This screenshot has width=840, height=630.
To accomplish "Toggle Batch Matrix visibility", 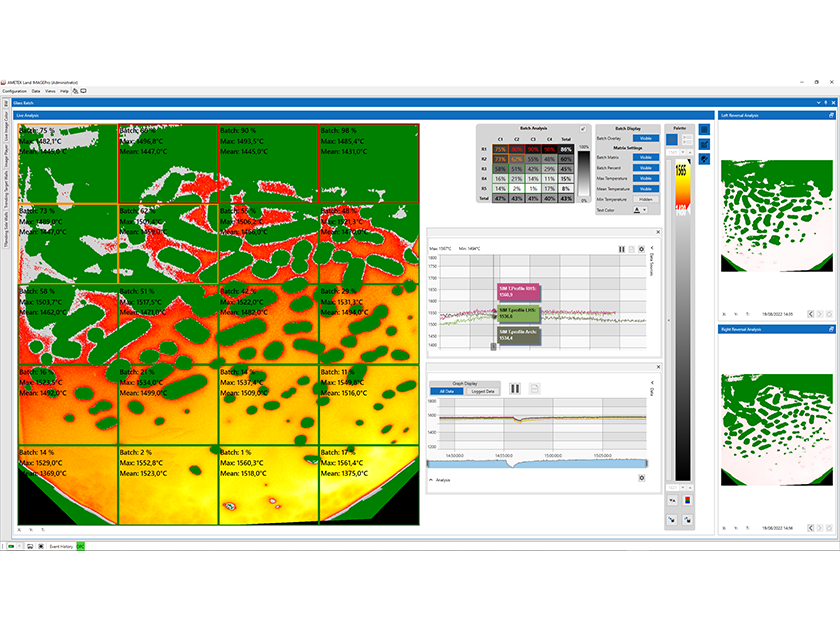I will pos(646,157).
